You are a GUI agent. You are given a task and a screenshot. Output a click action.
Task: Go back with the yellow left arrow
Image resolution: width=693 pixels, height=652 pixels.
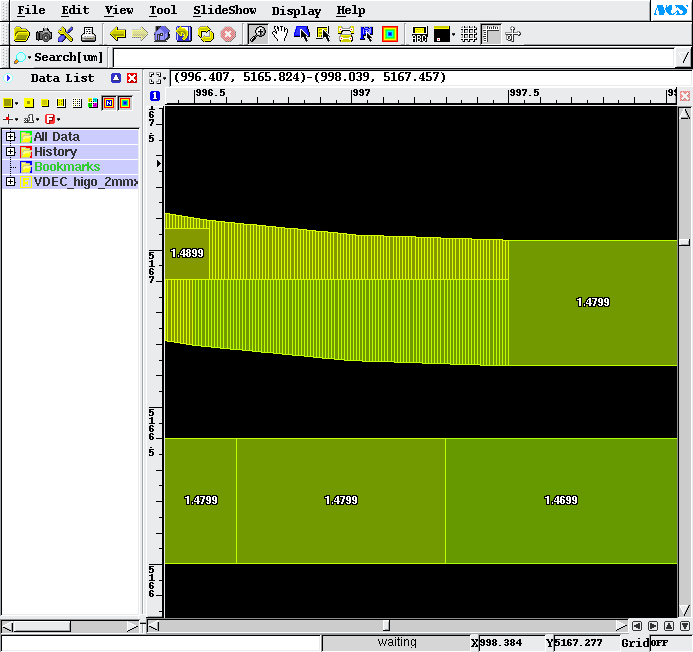pos(118,34)
